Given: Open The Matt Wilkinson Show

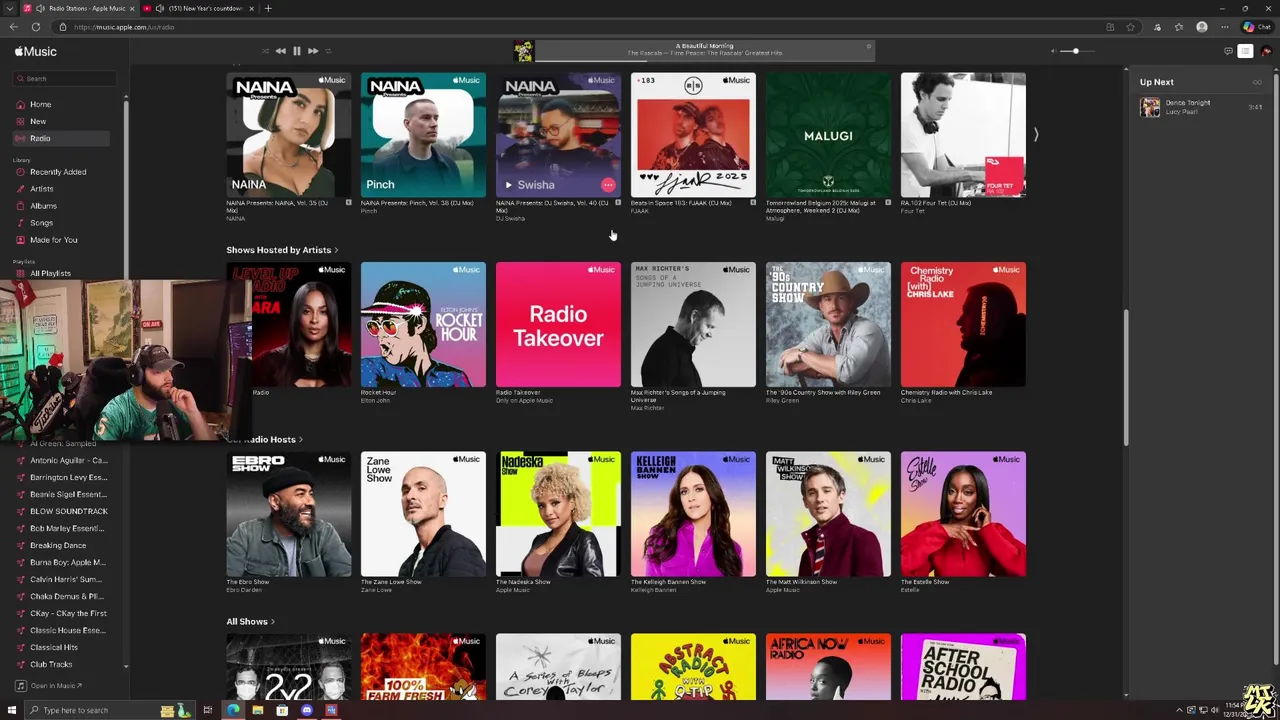Looking at the screenshot, I should pos(828,514).
